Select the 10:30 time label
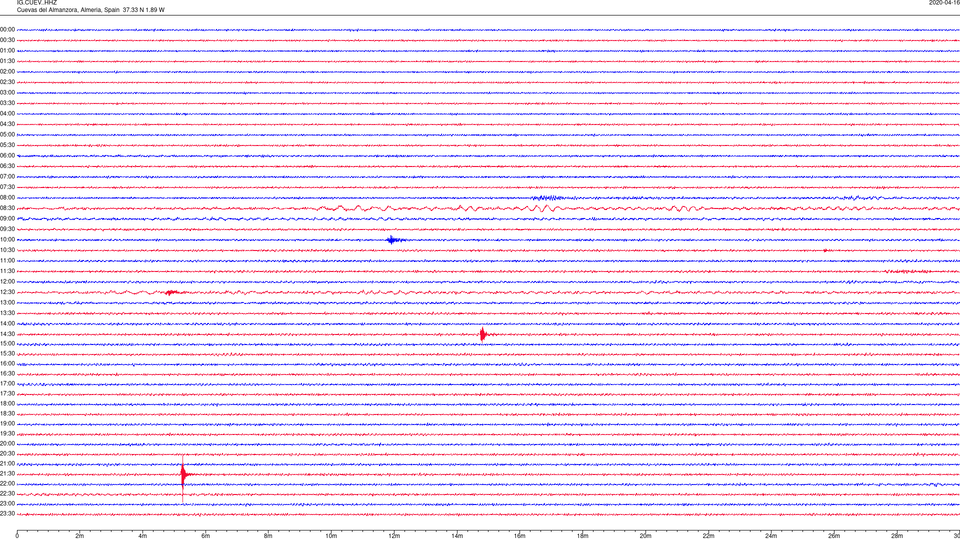The image size is (960, 540). (7, 250)
